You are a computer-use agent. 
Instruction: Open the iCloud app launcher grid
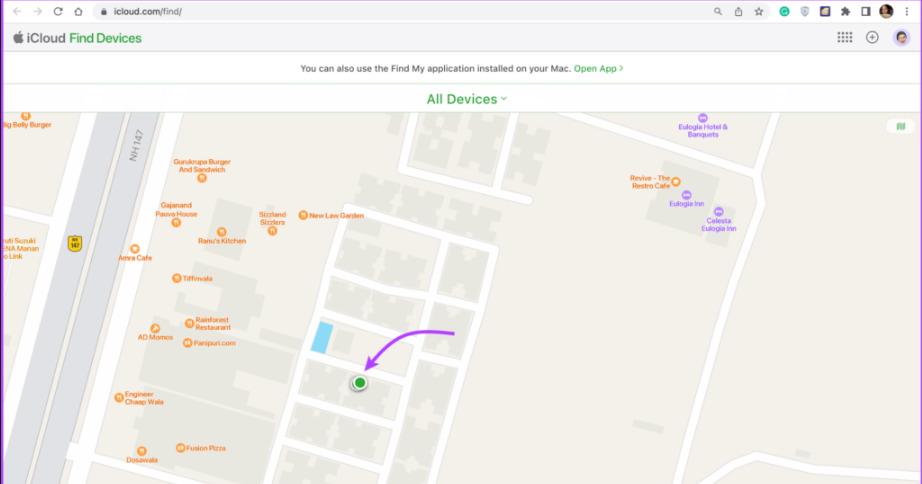click(x=845, y=38)
